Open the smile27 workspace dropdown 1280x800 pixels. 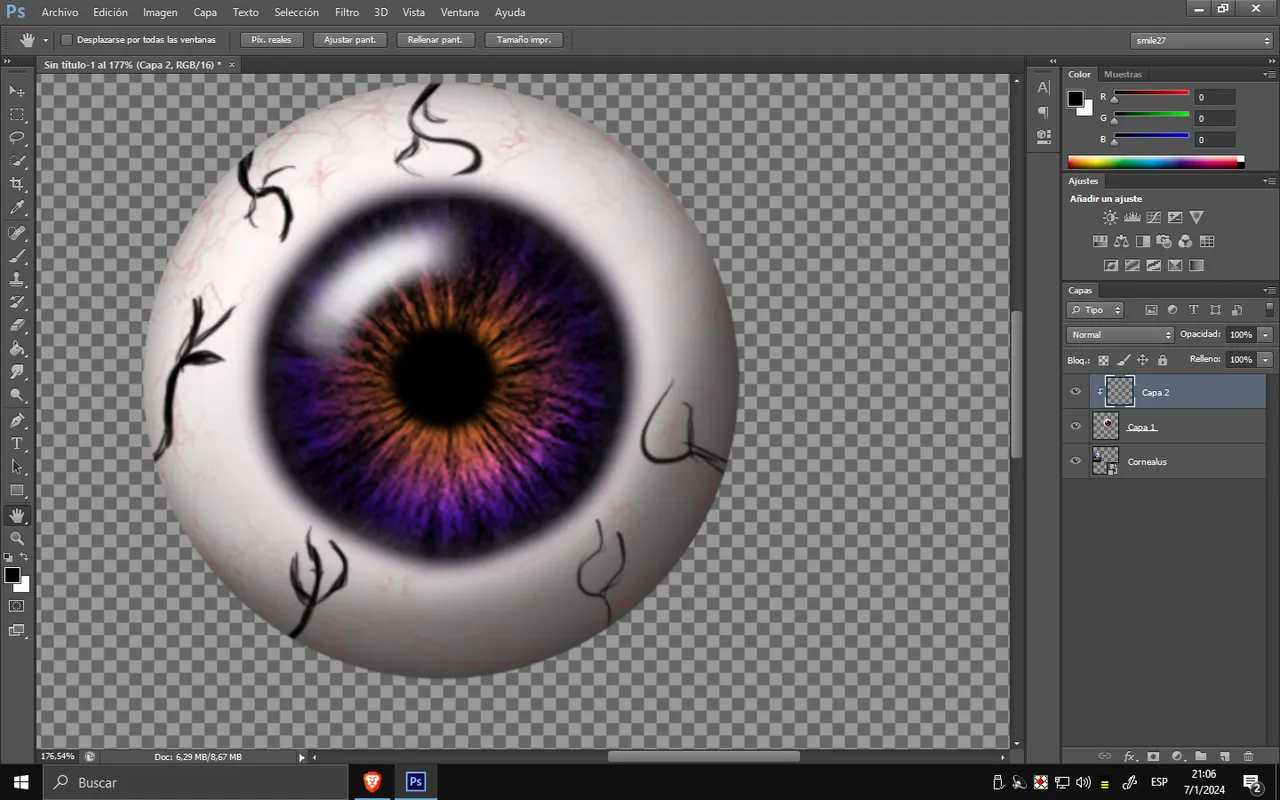point(1202,40)
